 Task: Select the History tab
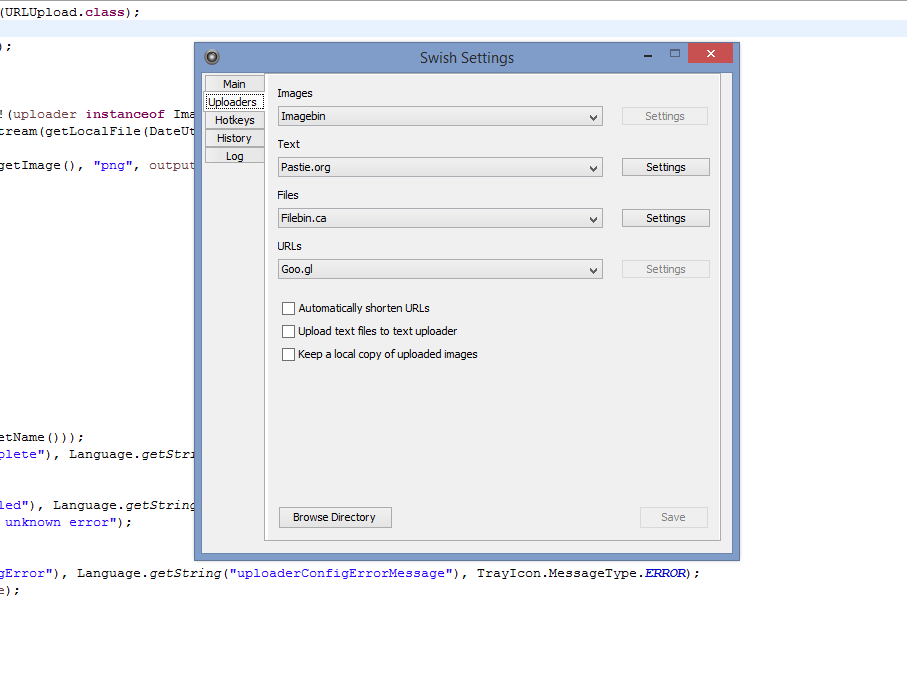click(234, 138)
